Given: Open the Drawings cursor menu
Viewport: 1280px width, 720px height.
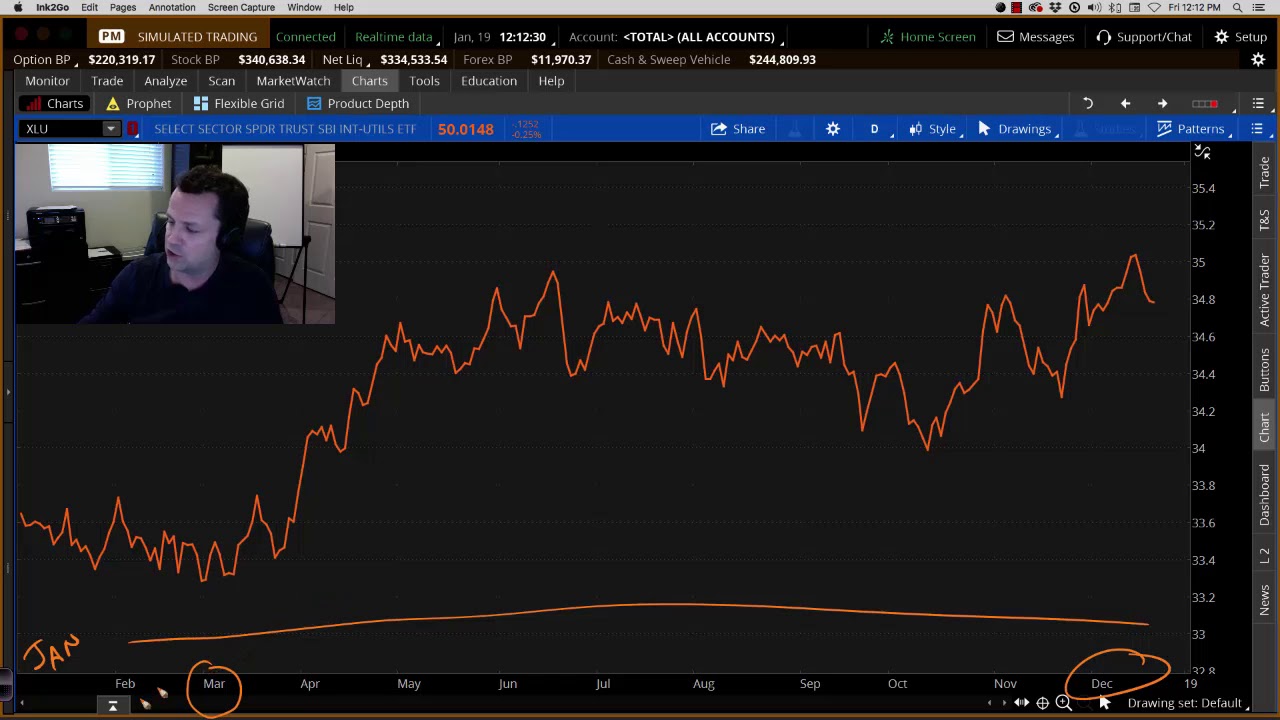Looking at the screenshot, I should 1015,129.
